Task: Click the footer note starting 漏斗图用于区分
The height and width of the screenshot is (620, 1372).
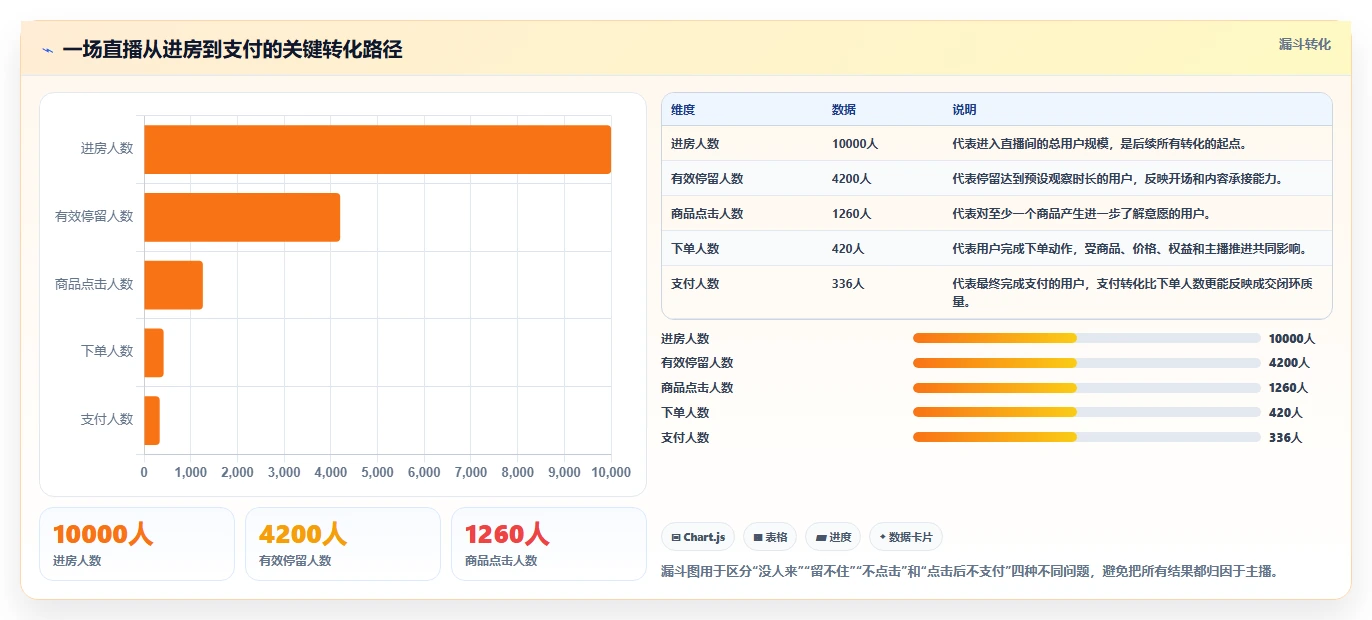Action: [970, 572]
